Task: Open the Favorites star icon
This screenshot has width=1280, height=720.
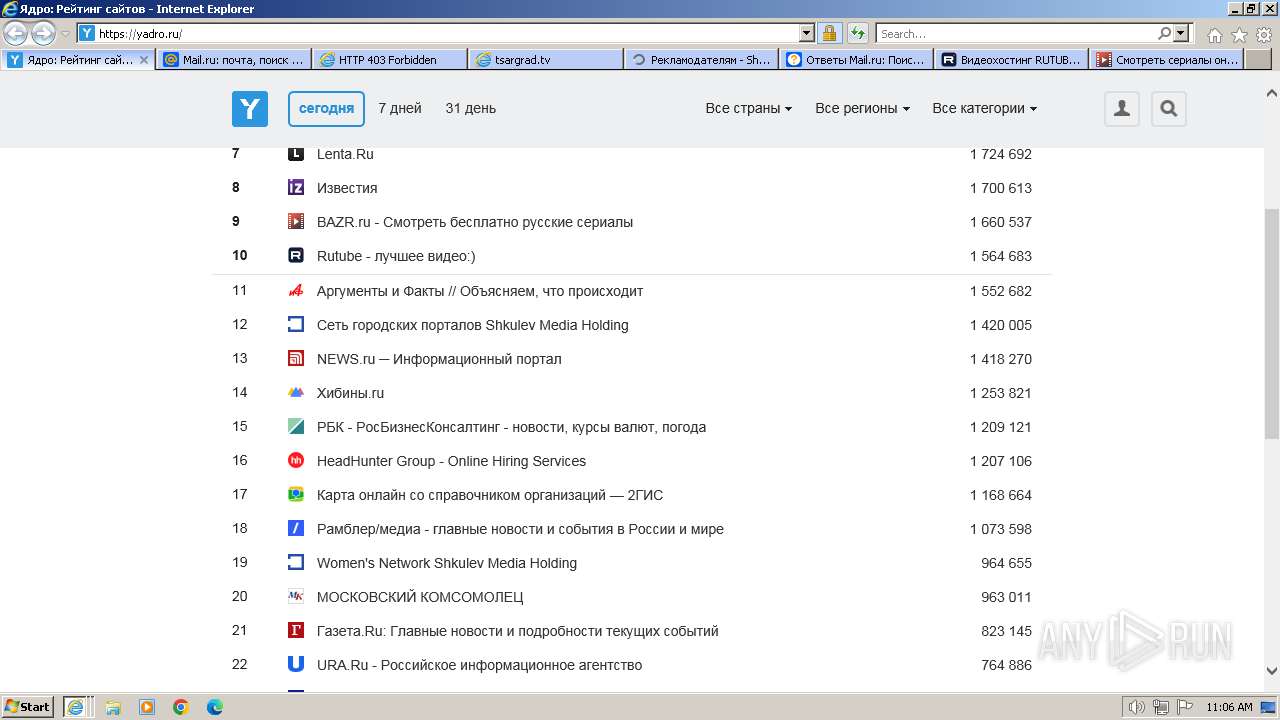Action: 1239,35
